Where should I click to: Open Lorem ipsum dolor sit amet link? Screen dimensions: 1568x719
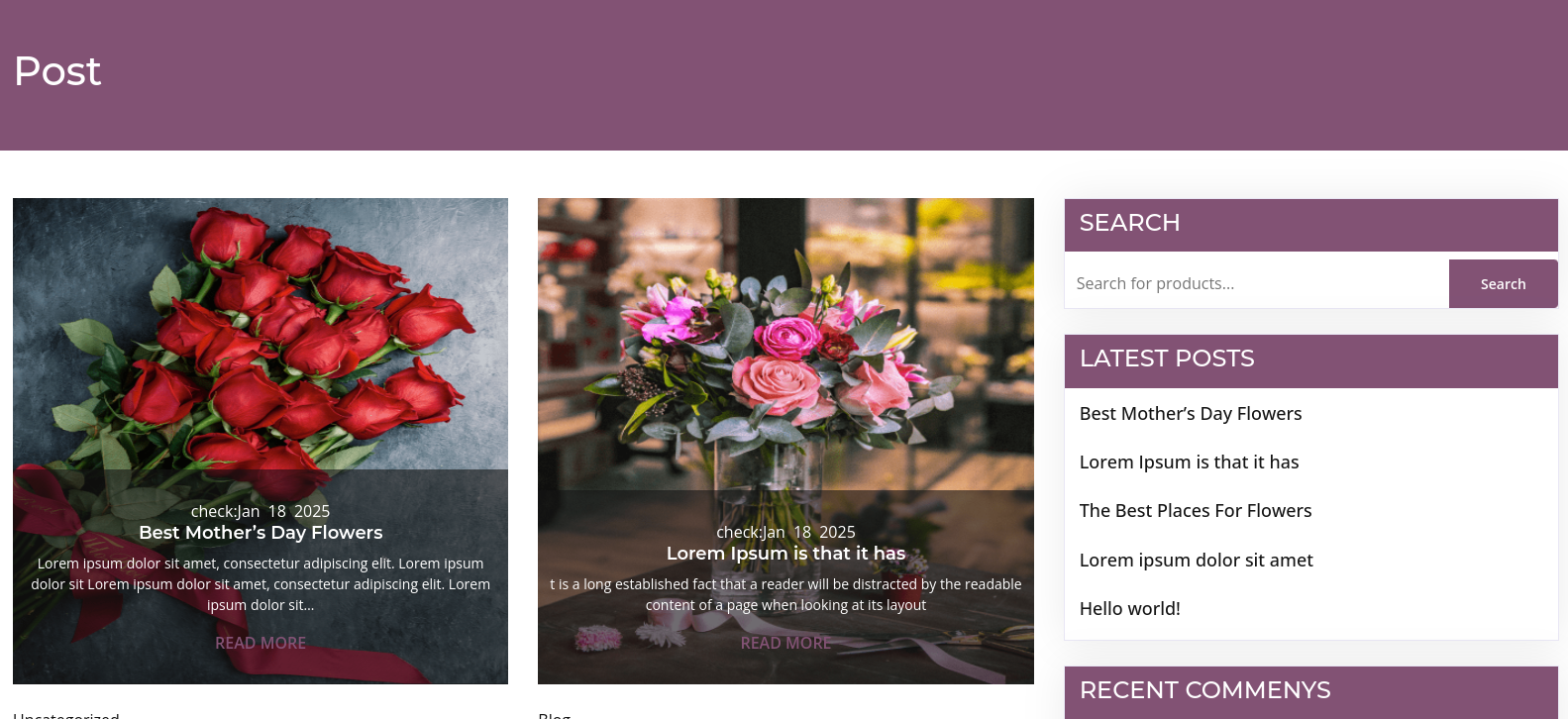(x=1196, y=561)
